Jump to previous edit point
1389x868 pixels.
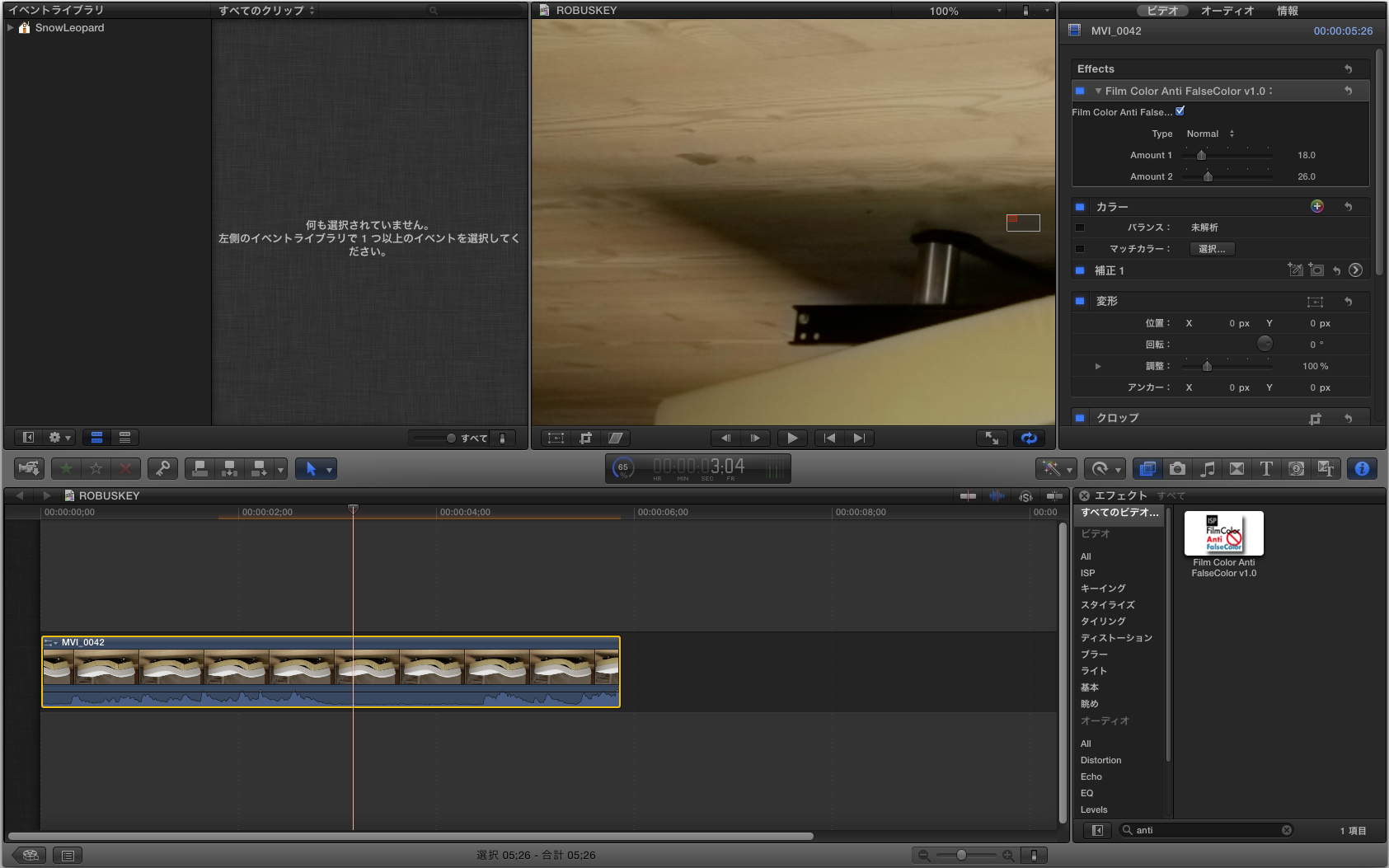point(829,438)
